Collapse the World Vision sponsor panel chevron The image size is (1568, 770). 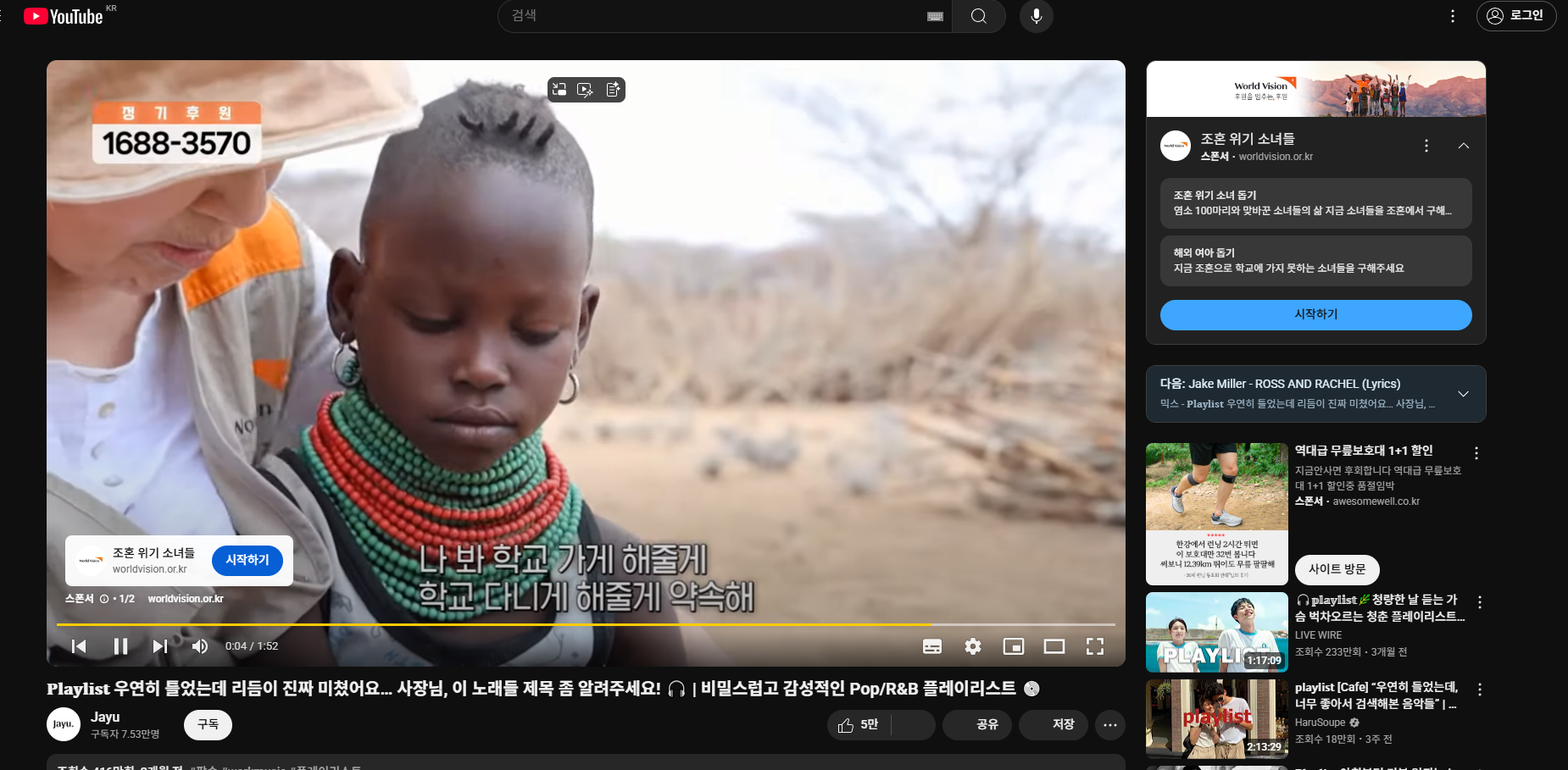click(1464, 145)
